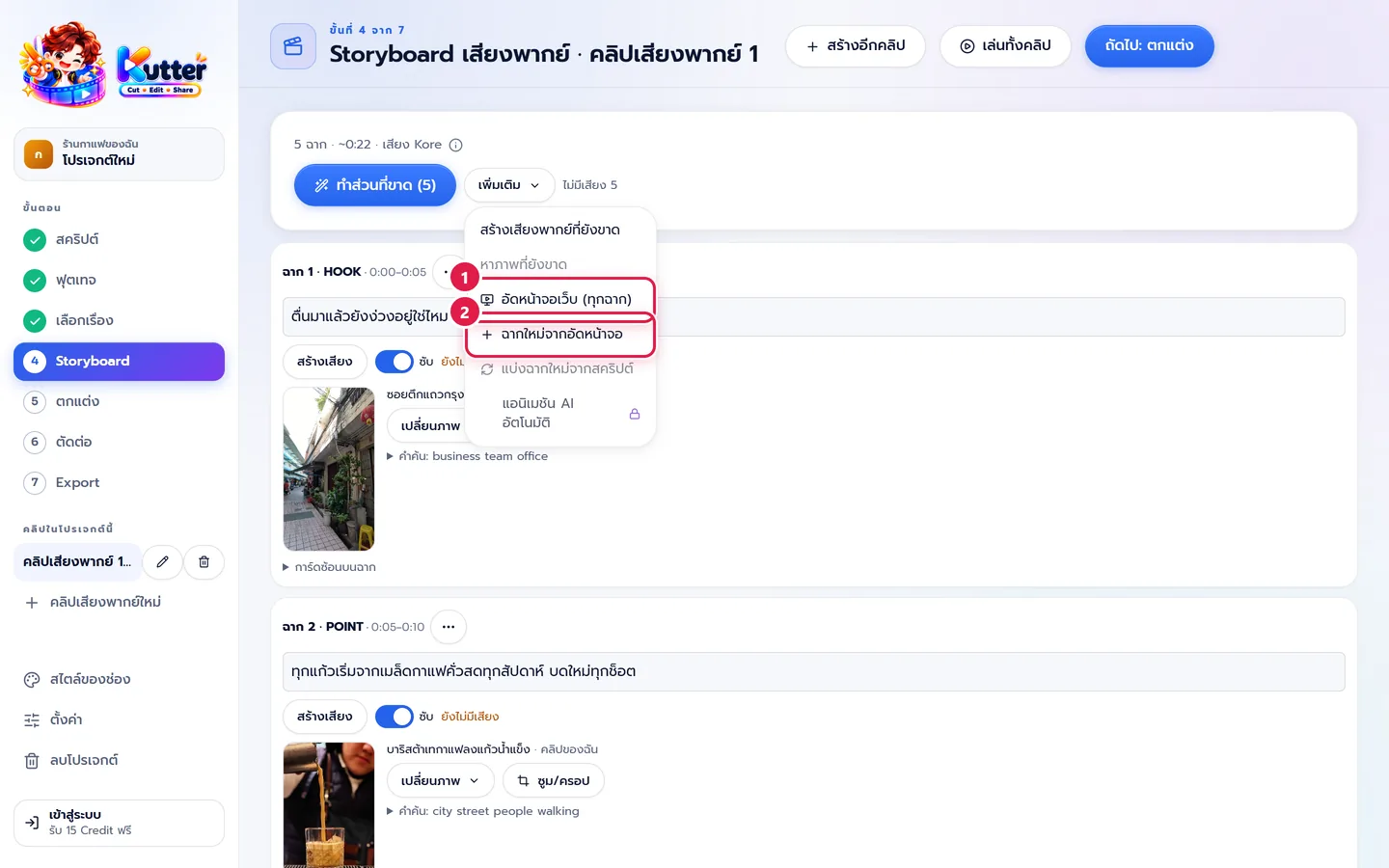The width and height of the screenshot is (1389, 868).
Task: Click สร้างเสียง button in ฉาก 1
Action: [x=325, y=362]
